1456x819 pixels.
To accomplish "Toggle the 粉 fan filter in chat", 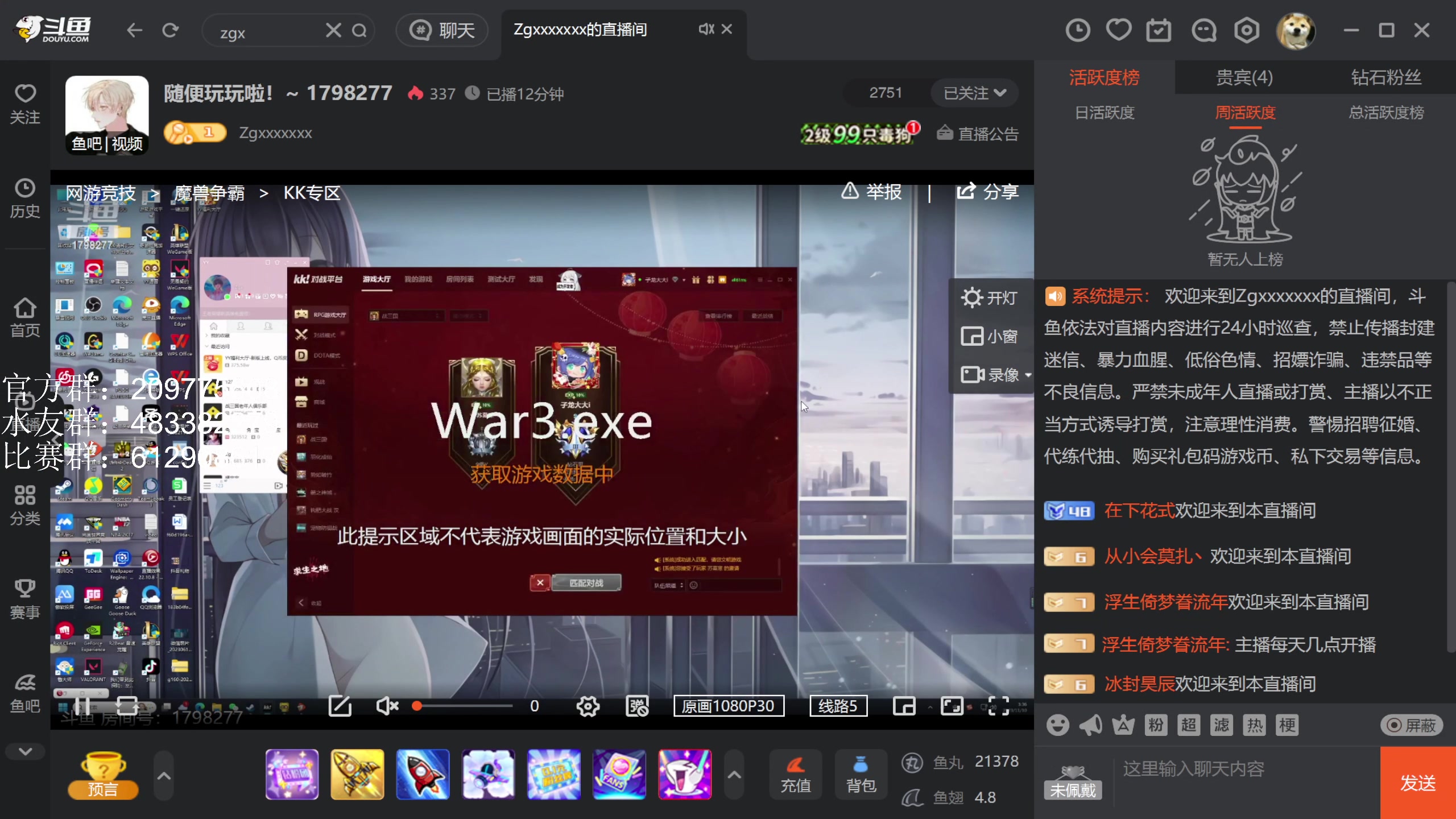I will [1156, 725].
